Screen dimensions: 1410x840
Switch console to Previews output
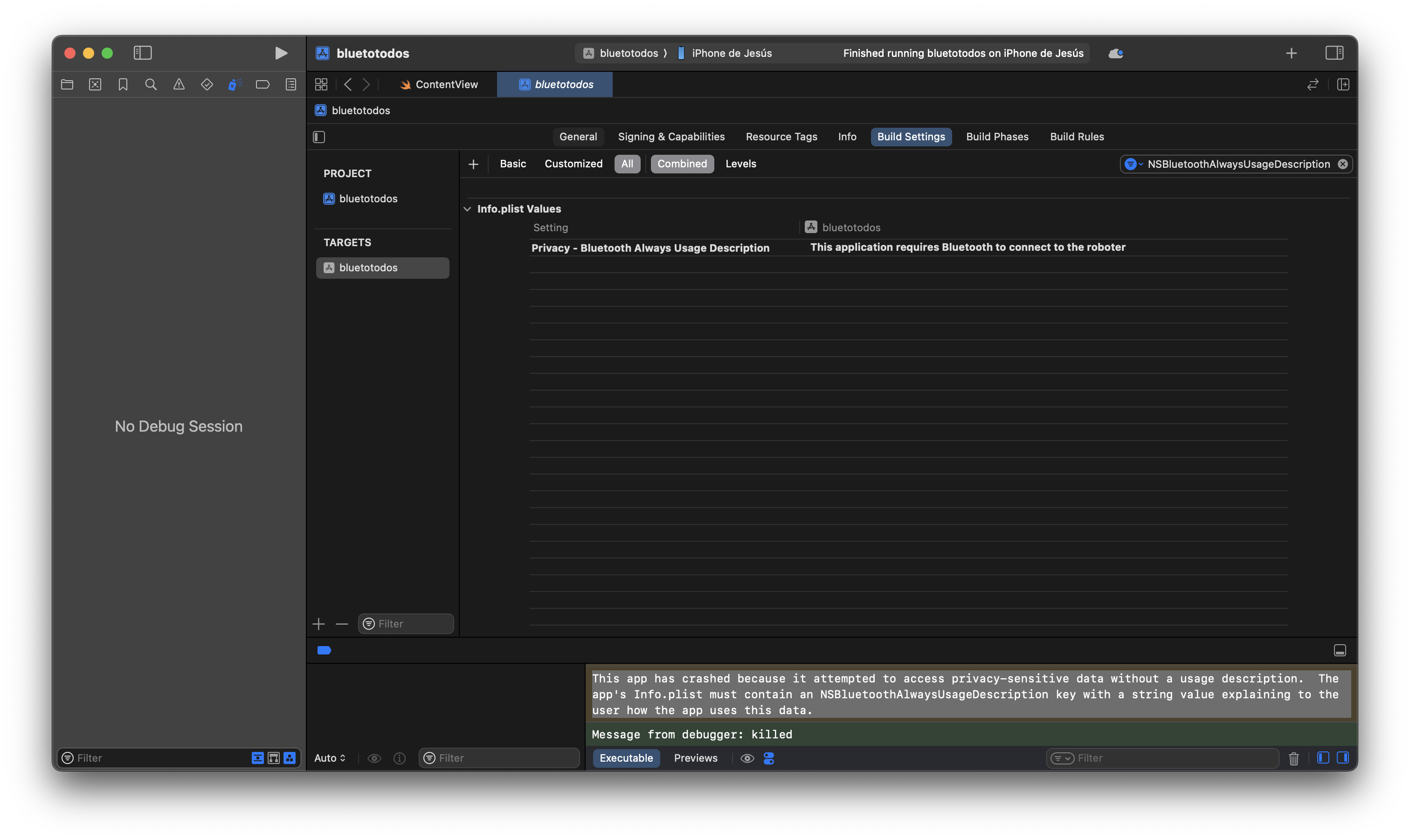coord(695,758)
